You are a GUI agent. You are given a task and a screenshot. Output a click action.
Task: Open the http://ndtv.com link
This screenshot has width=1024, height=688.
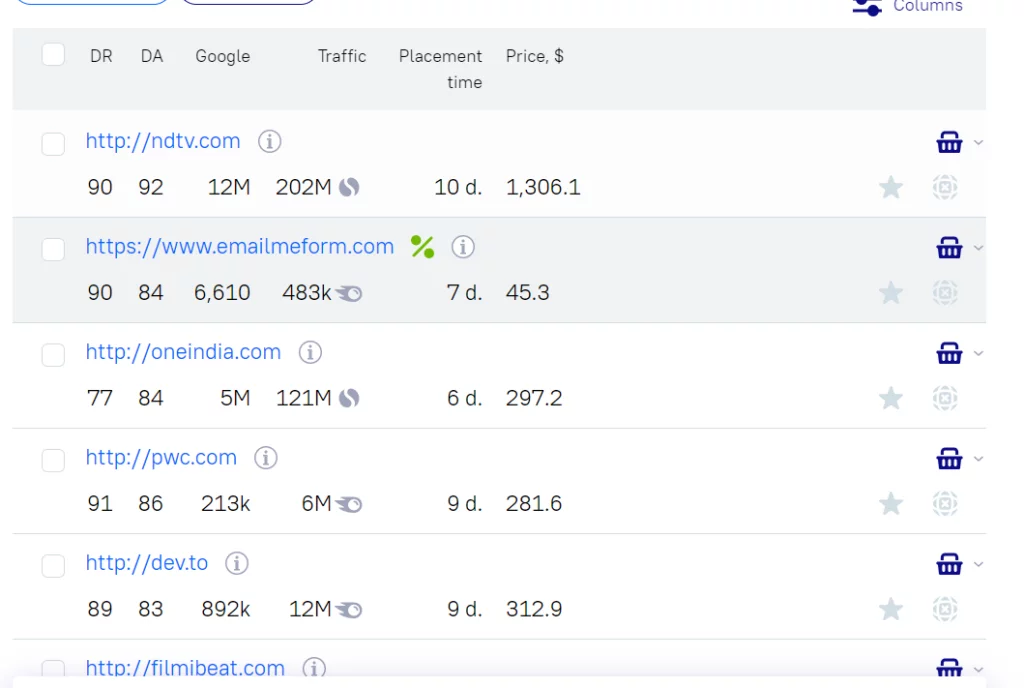point(163,141)
